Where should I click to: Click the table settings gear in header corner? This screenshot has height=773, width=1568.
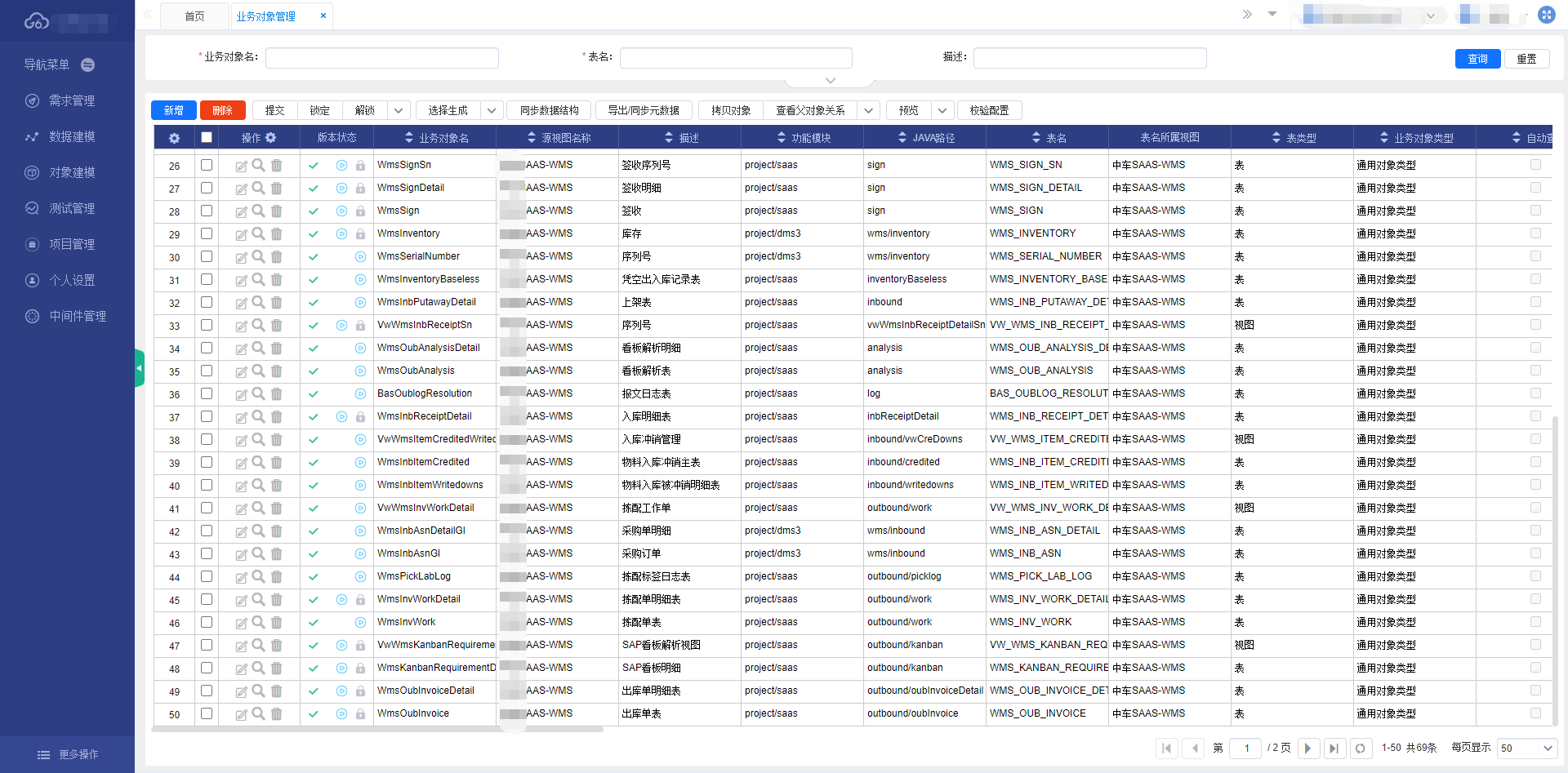[174, 138]
